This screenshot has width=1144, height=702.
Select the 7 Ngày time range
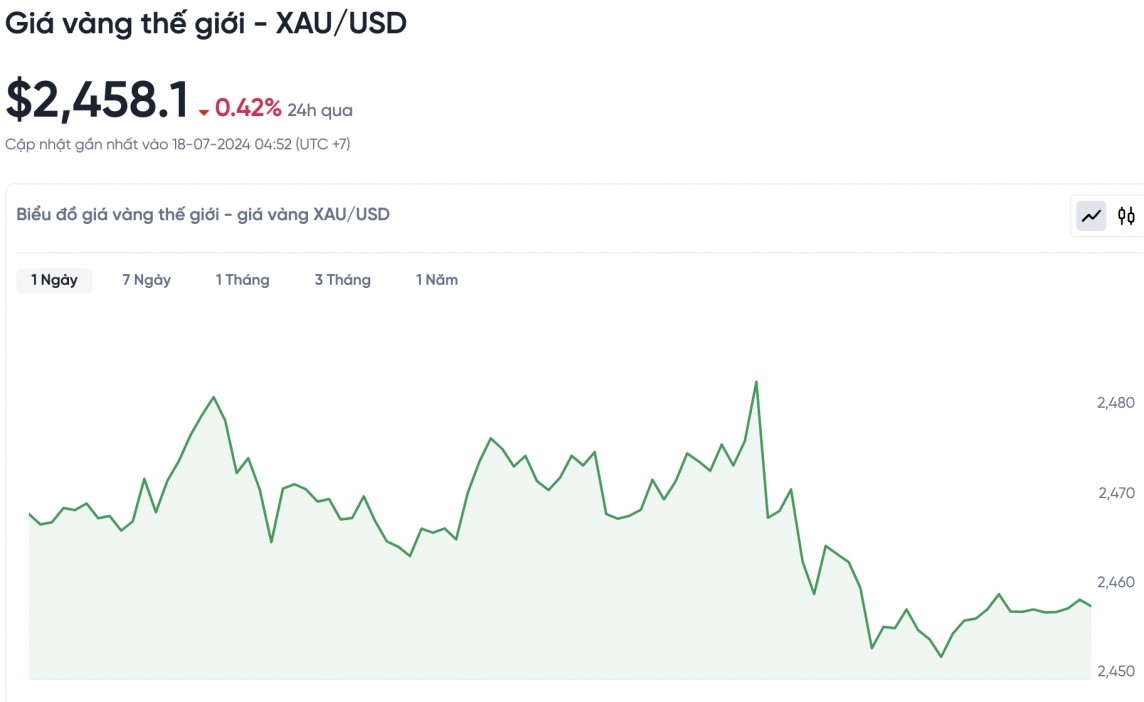point(146,280)
